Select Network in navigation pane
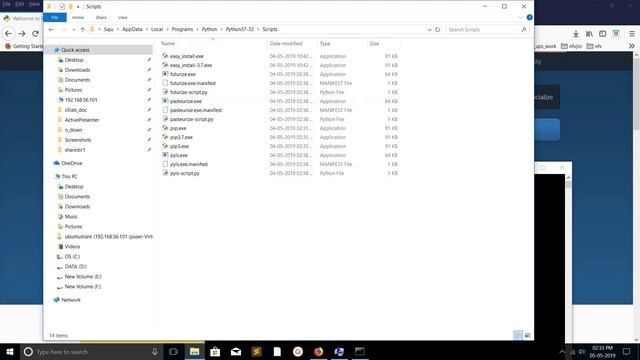640x360 pixels. point(71,300)
